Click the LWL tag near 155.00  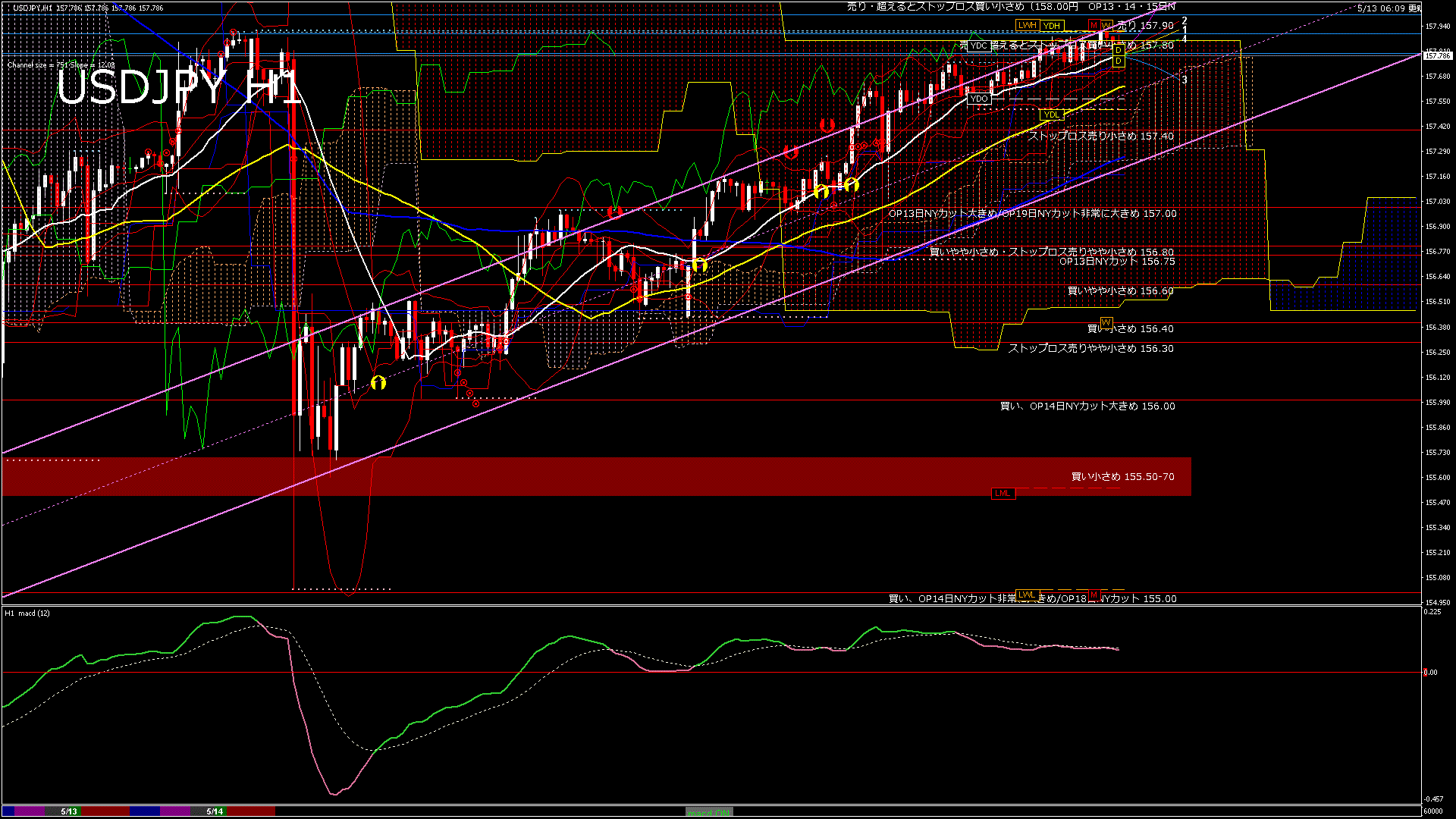[x=1027, y=595]
